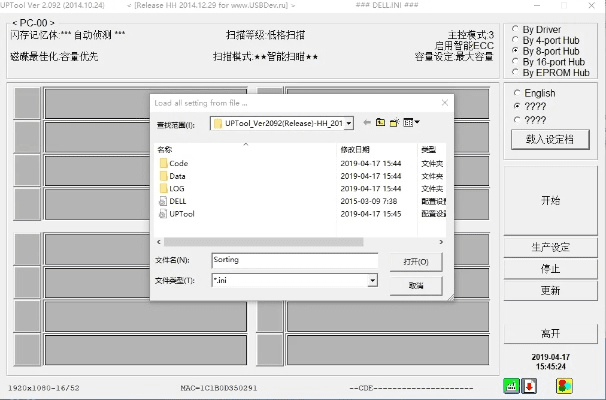Click the 更新 update button
This screenshot has width=606, height=400.
pos(550,291)
